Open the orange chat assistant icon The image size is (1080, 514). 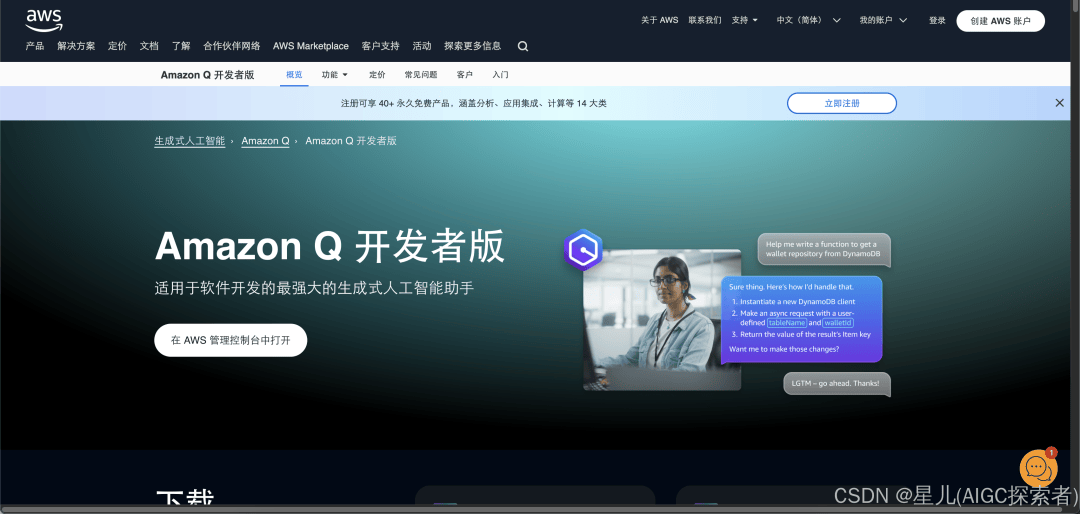(x=1038, y=468)
